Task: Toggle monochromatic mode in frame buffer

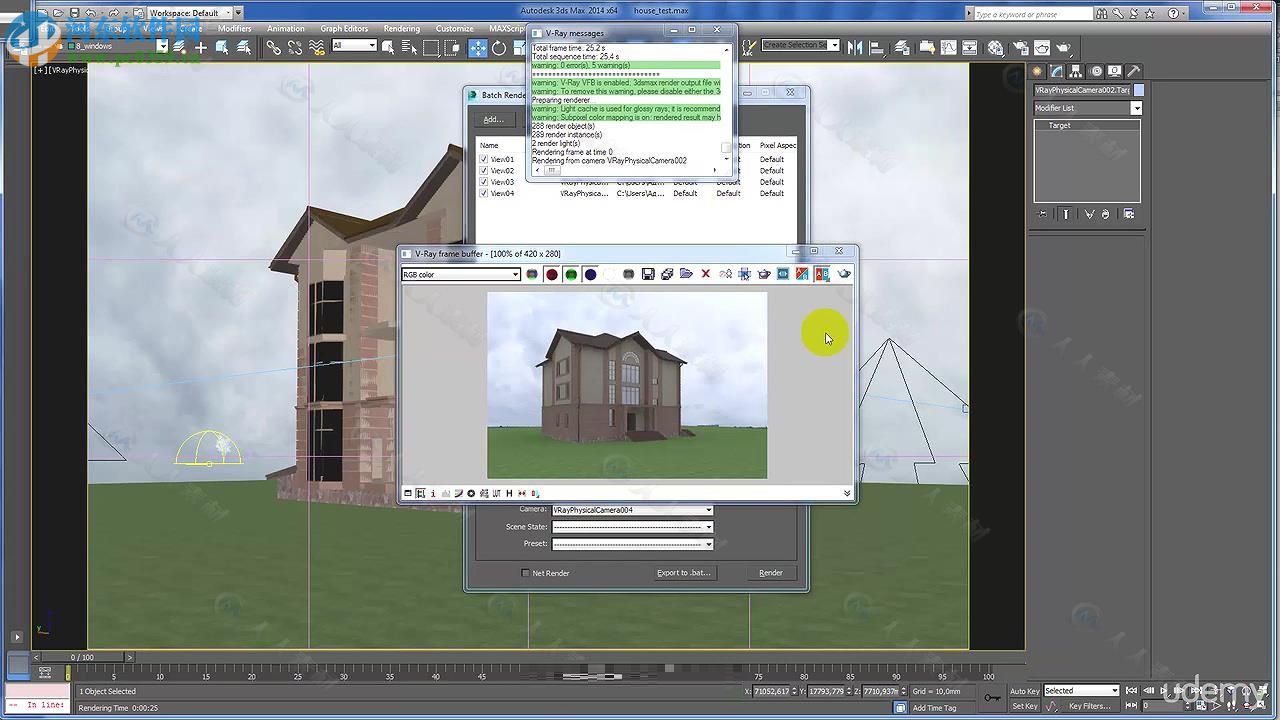Action: 628,274
